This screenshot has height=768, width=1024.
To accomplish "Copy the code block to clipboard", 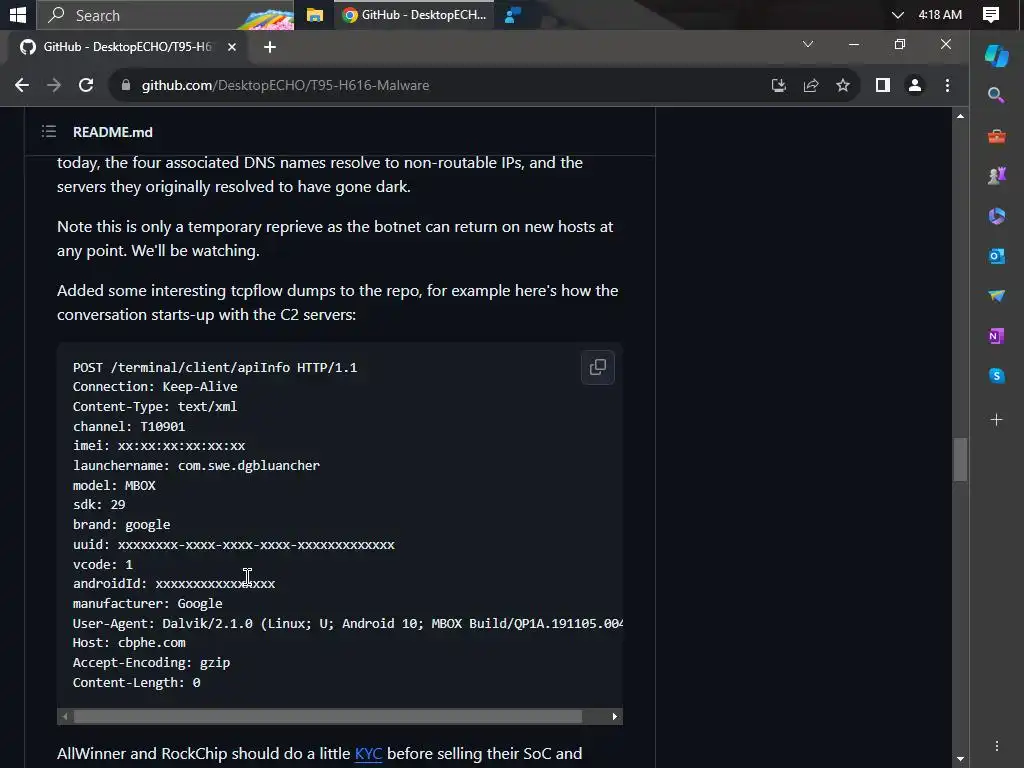I will [598, 367].
